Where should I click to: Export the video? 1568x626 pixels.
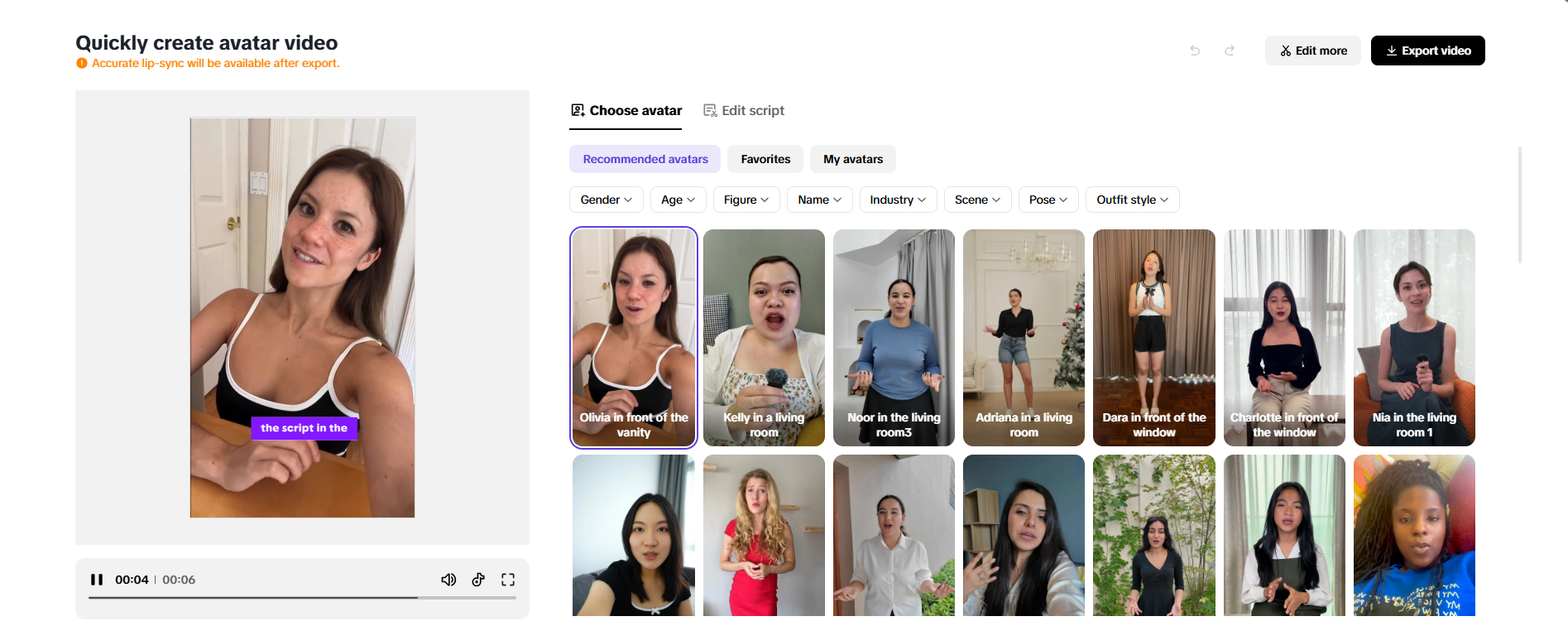tap(1428, 51)
